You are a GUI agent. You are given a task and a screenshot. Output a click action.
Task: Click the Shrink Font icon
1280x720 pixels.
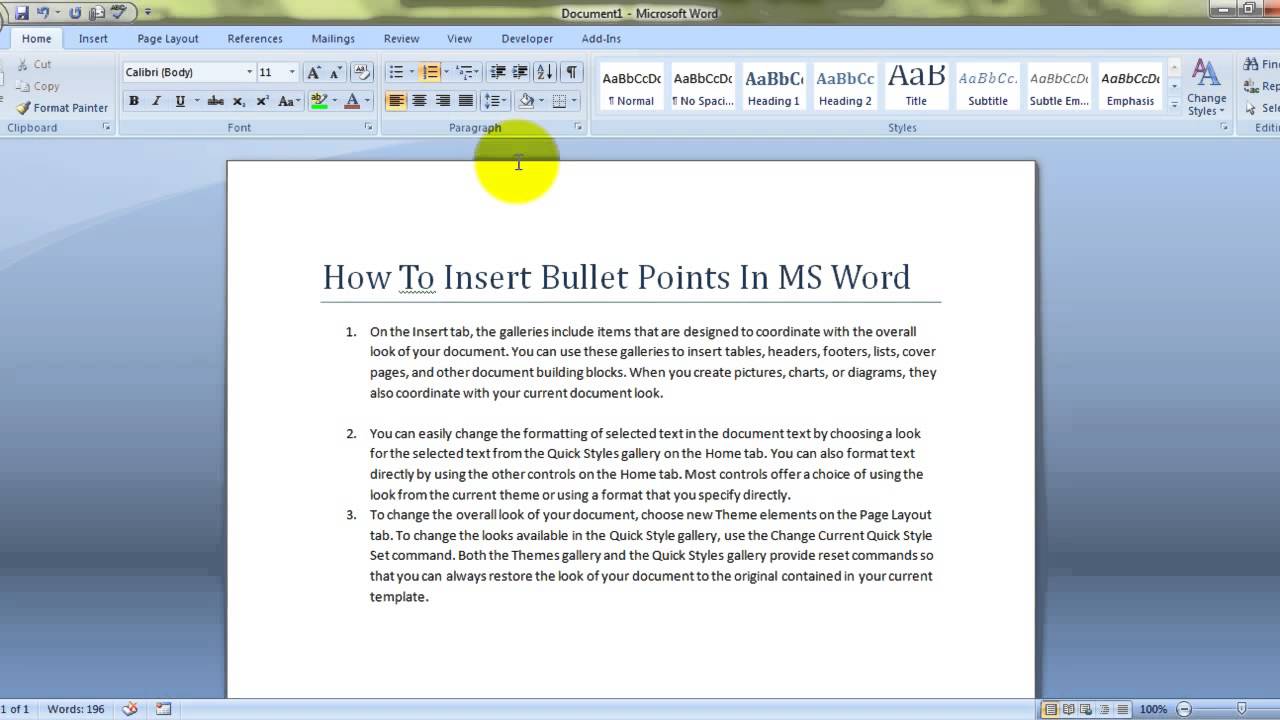[x=336, y=72]
